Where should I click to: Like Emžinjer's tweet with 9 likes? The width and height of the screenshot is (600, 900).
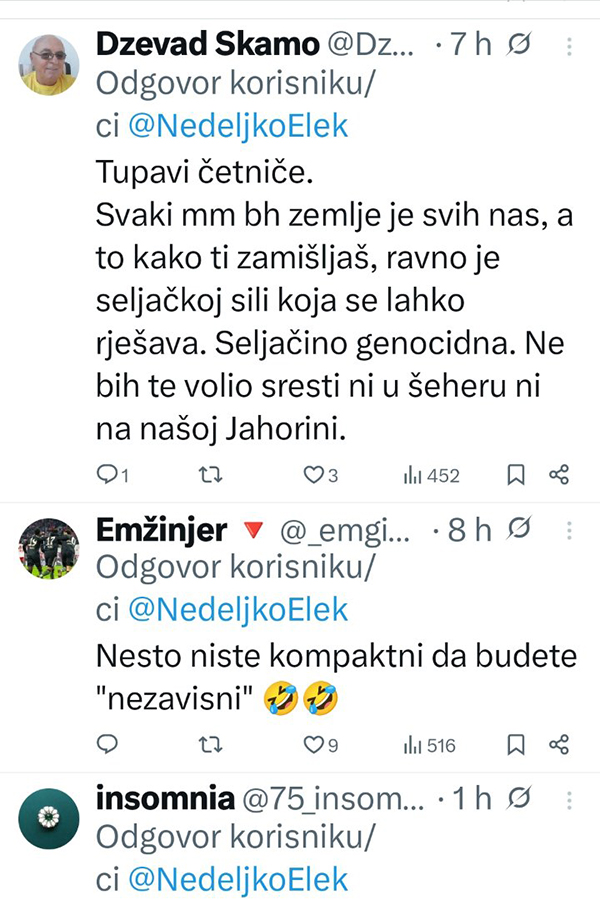tap(313, 744)
